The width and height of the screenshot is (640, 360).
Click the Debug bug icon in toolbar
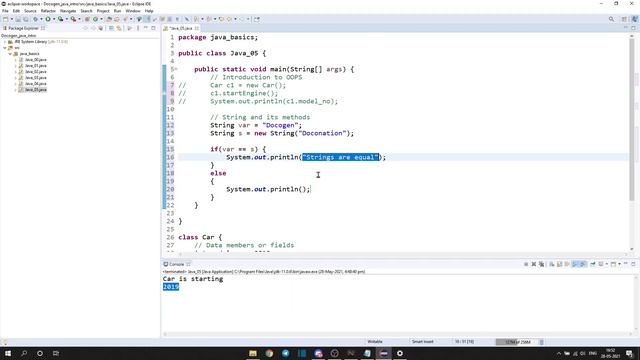pyautogui.click(x=36, y=19)
